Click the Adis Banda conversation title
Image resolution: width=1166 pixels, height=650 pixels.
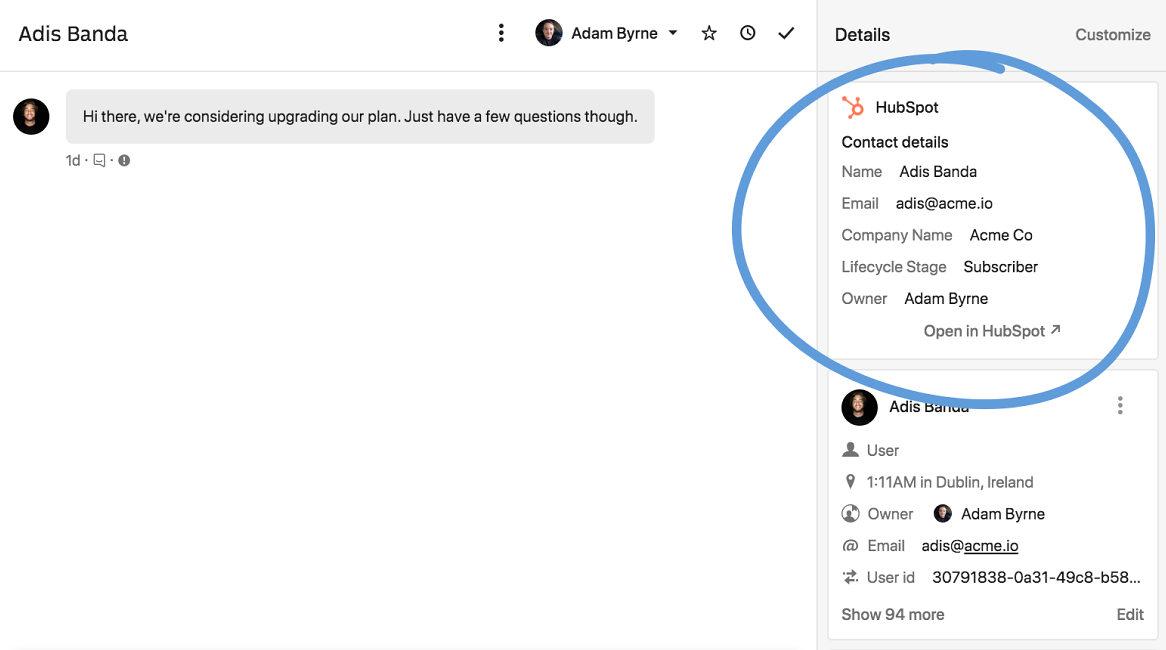click(73, 34)
